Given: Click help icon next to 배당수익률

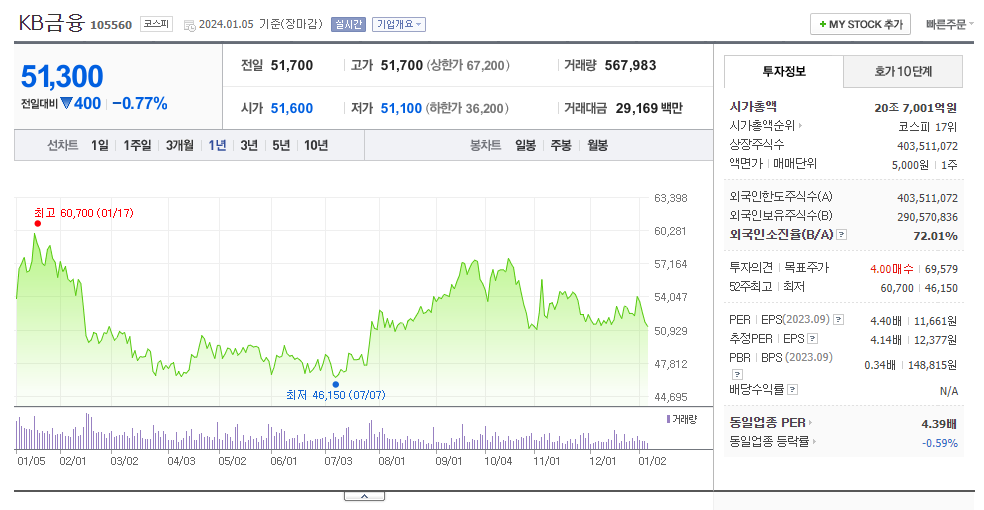Looking at the screenshot, I should 793,390.
